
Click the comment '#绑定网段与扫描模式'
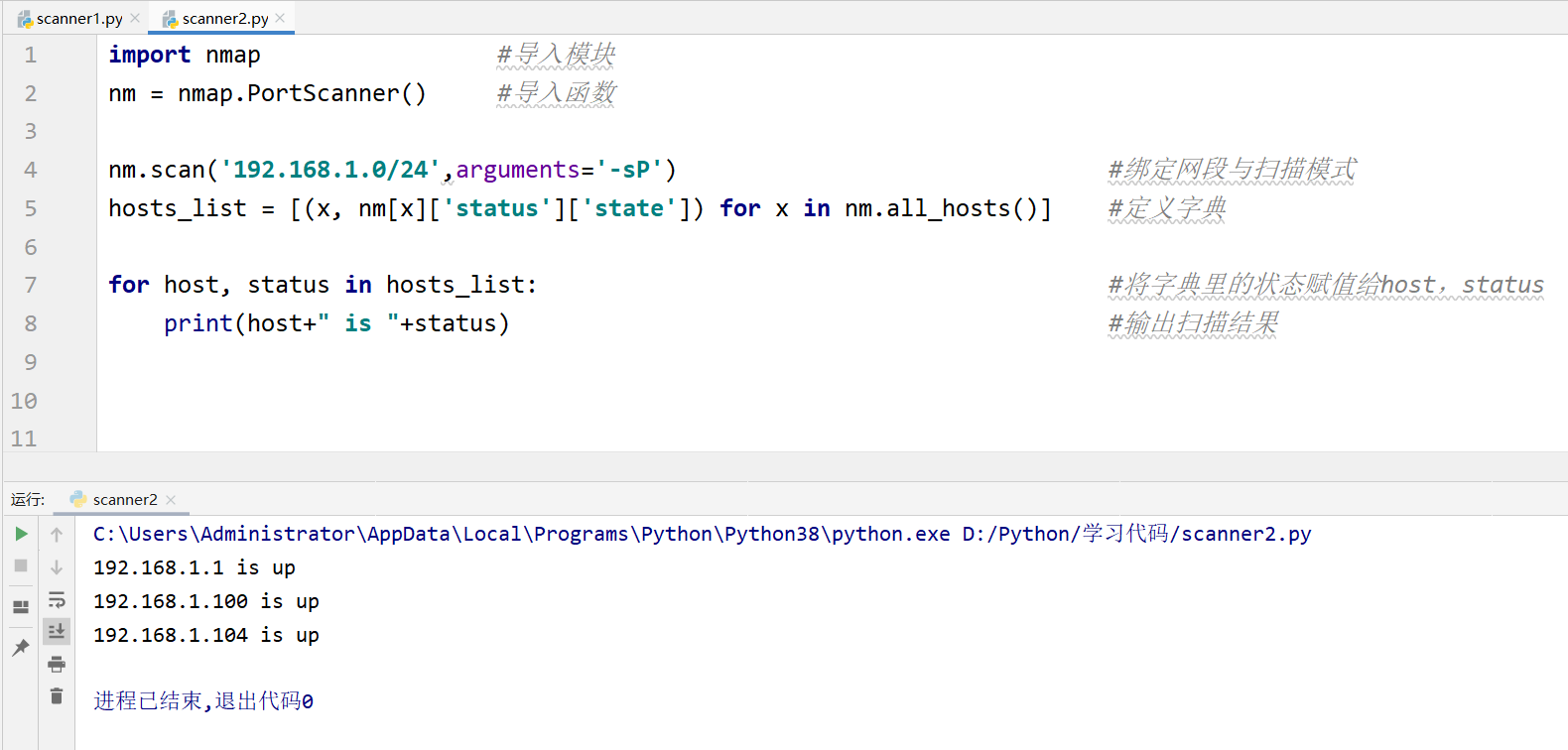click(1232, 170)
